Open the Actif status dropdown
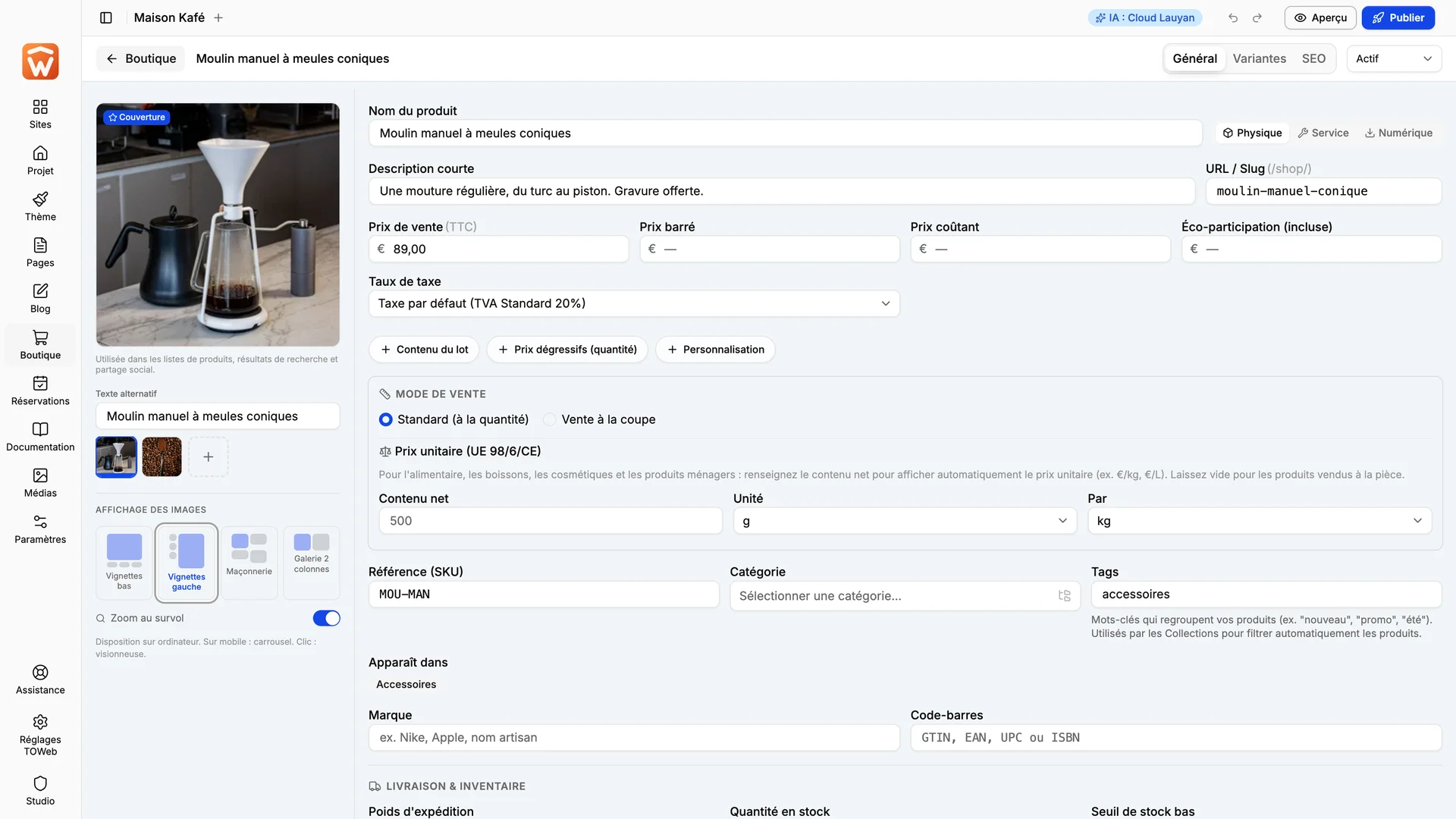Screen dimensions: 1456x819 pyautogui.click(x=1394, y=58)
